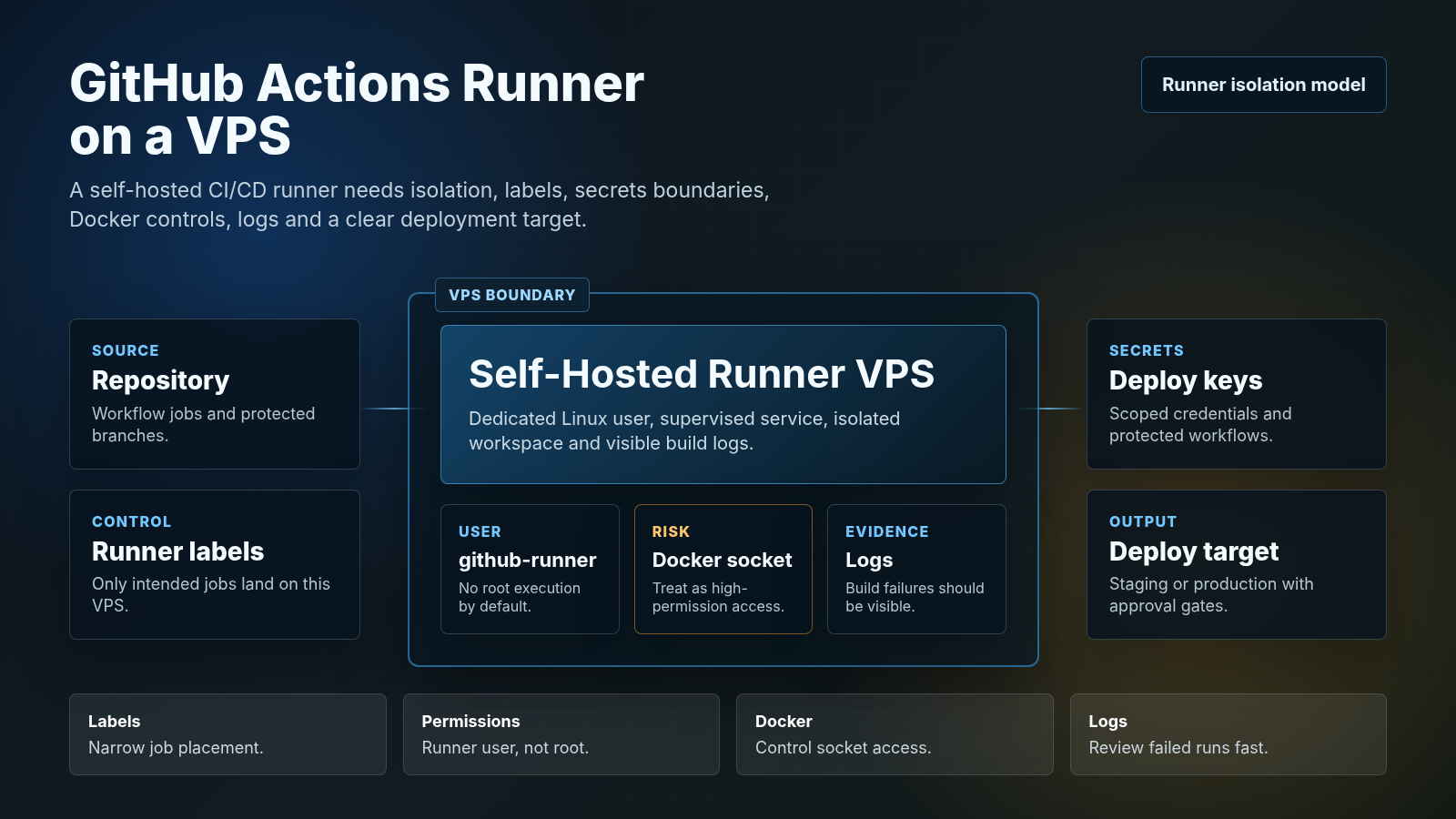Screen dimensions: 1456x819
Task: Click 'Scoped credentials and protected workflows.' text
Action: point(1200,424)
